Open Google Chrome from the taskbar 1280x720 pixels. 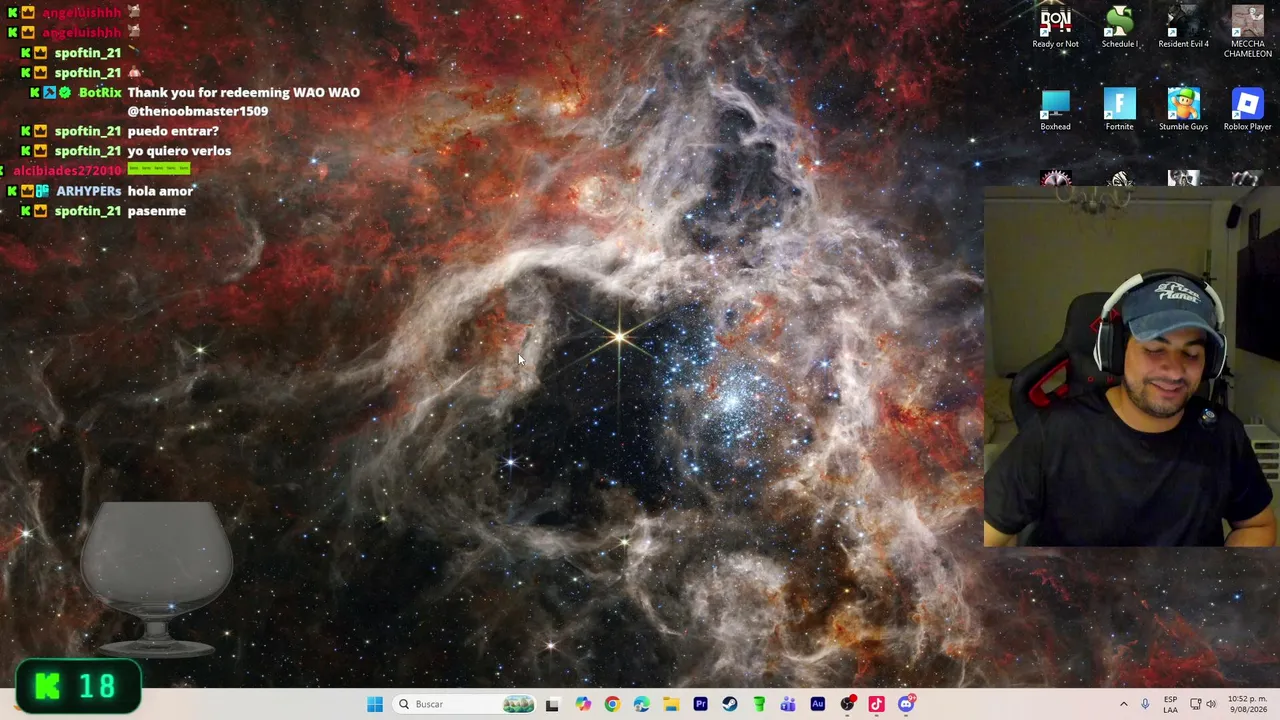click(612, 704)
